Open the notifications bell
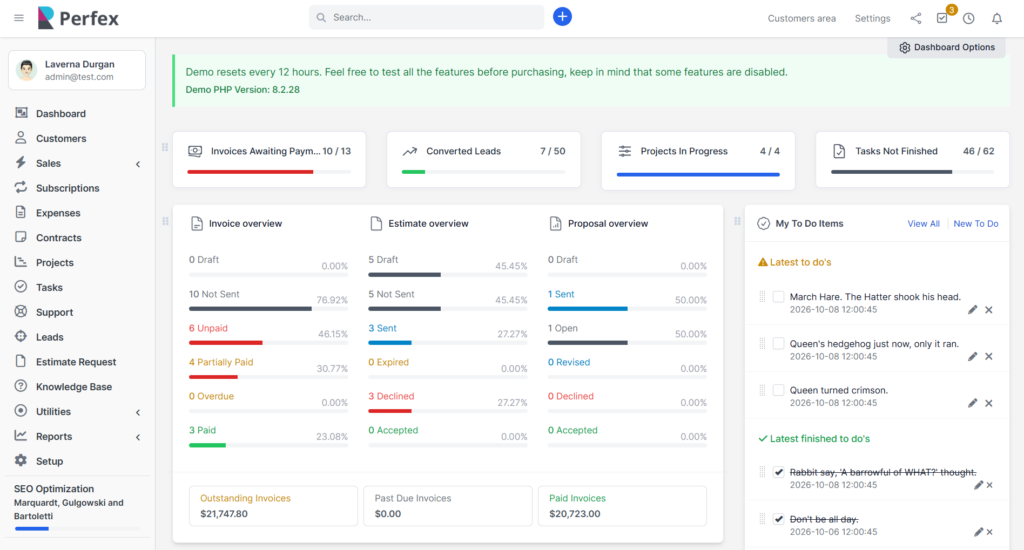Image resolution: width=1024 pixels, height=550 pixels. click(997, 18)
